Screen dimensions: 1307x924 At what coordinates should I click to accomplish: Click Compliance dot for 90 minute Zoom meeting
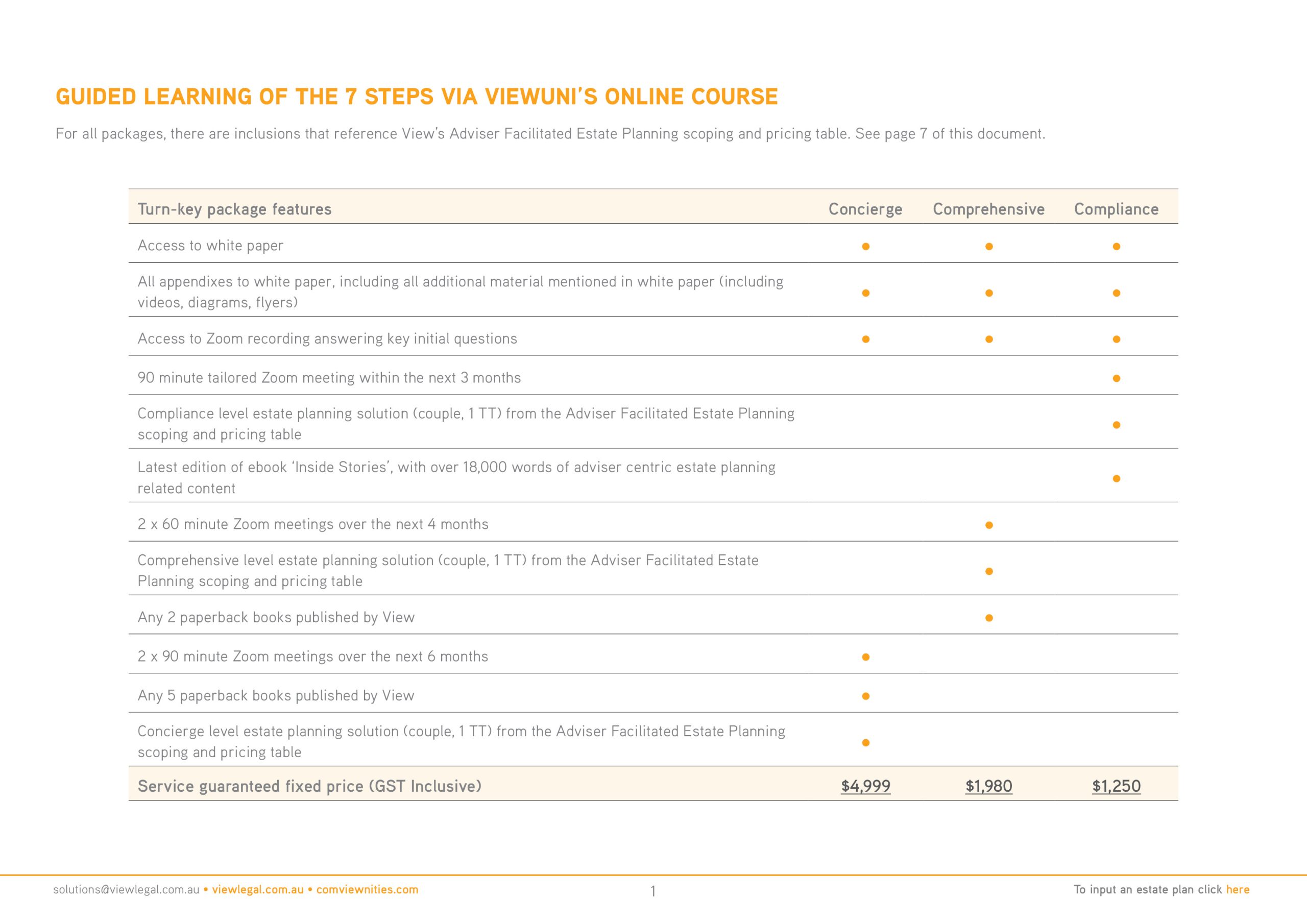click(x=1116, y=379)
